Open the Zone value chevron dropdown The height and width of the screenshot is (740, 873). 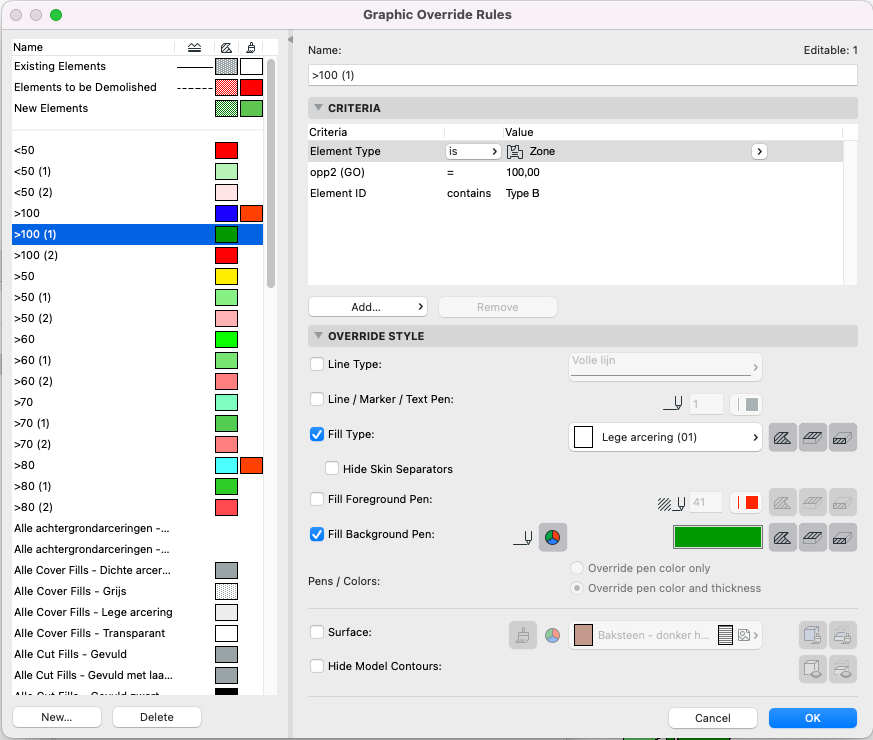point(759,151)
